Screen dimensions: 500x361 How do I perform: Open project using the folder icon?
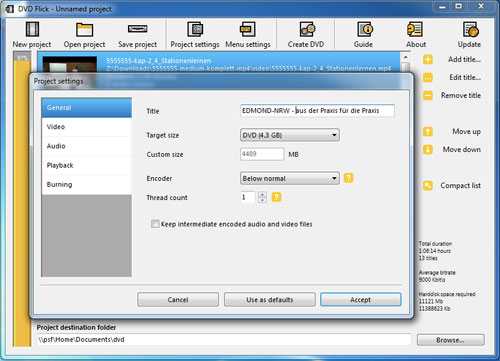(84, 29)
